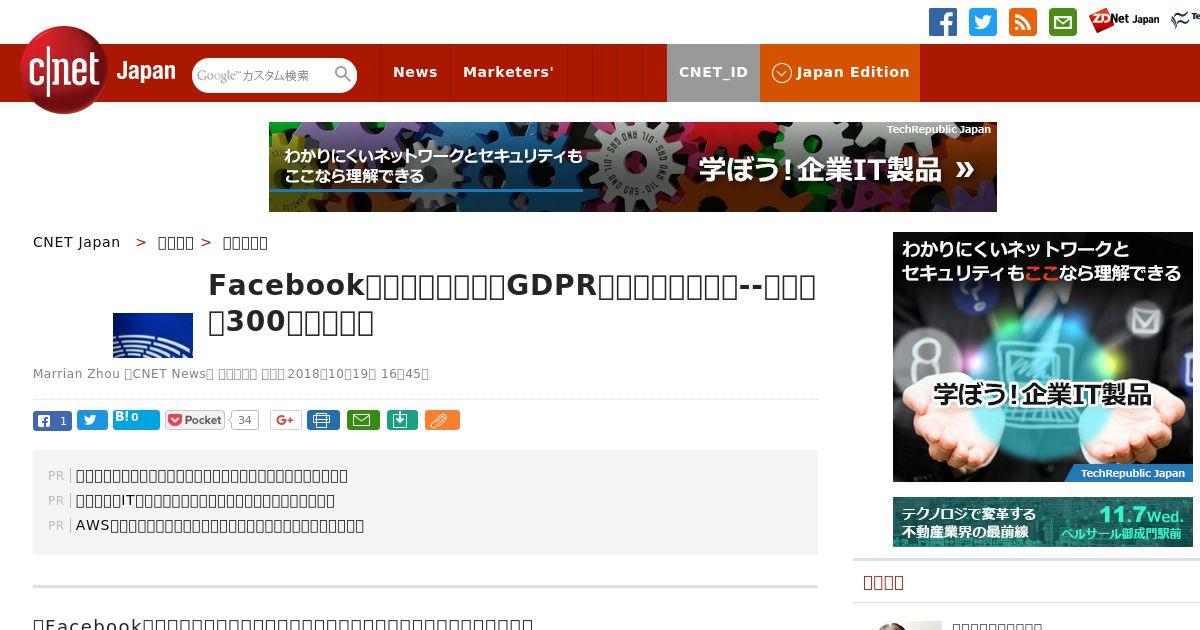Screen dimensions: 1200x630
Task: Share article via Twitter button
Action: click(x=92, y=420)
